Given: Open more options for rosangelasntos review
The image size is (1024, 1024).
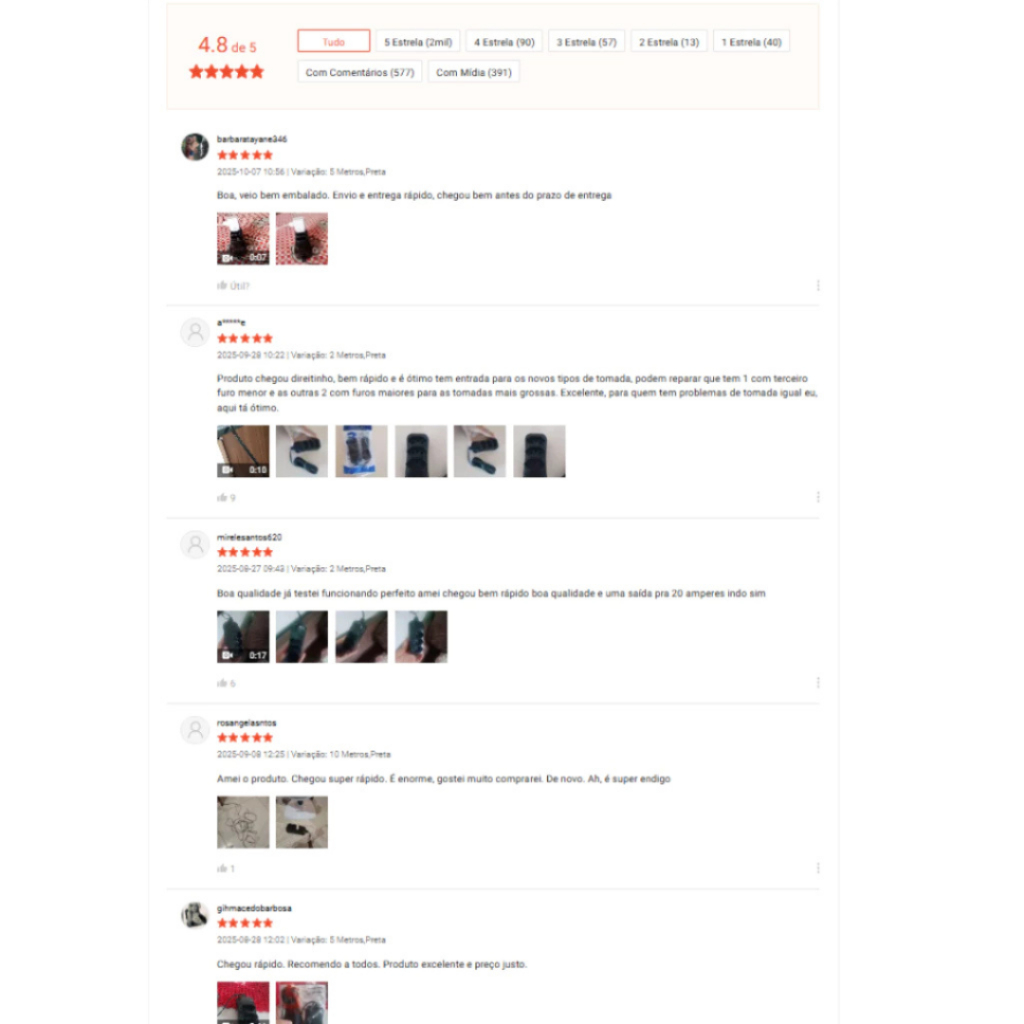Looking at the screenshot, I should (818, 869).
